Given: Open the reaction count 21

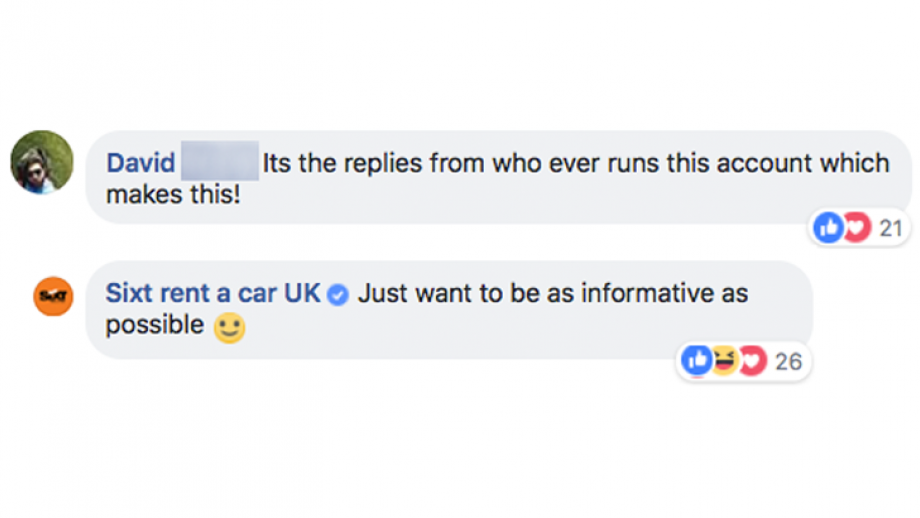Looking at the screenshot, I should tap(891, 228).
